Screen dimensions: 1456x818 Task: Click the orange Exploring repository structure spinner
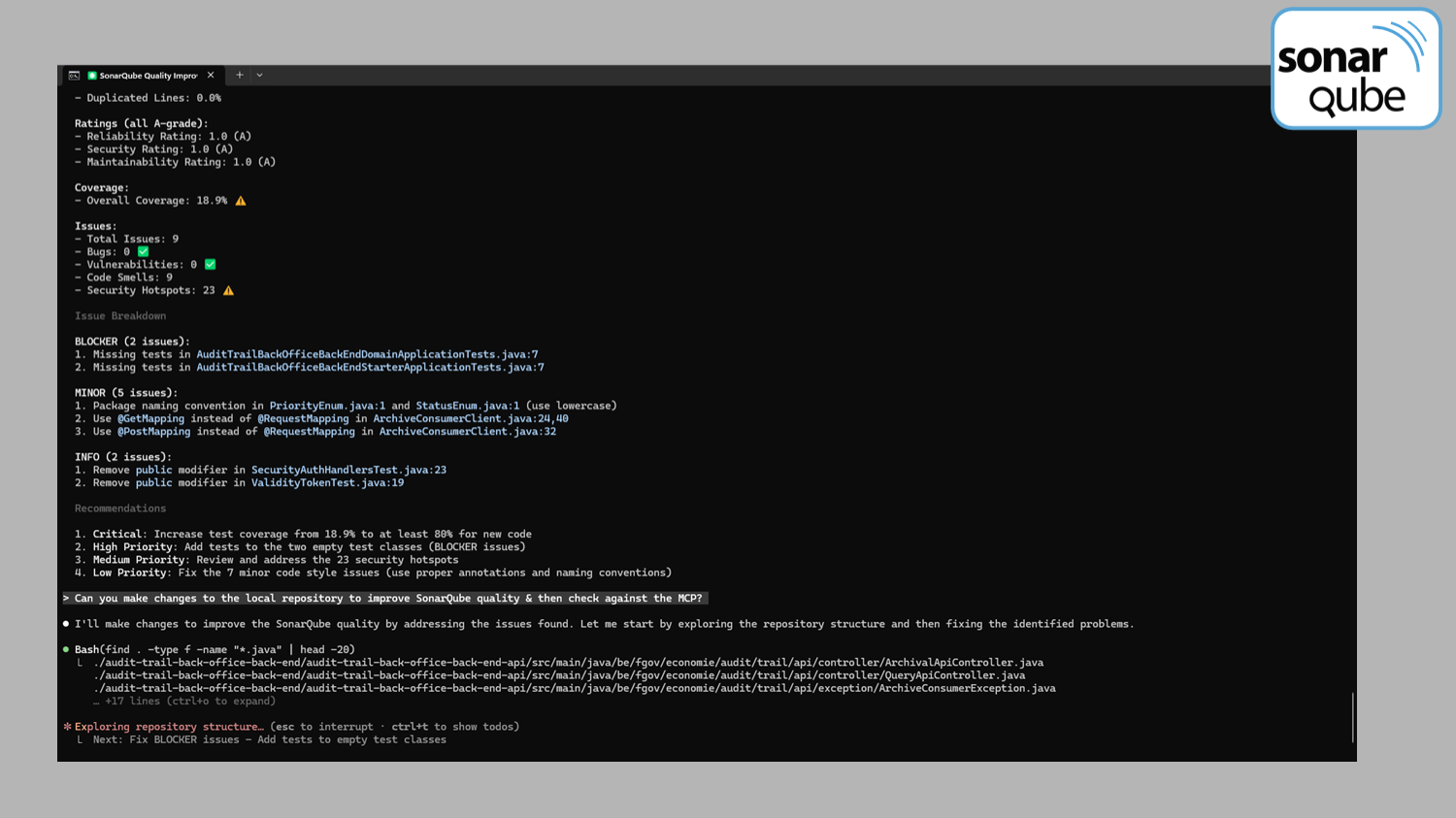coord(68,727)
